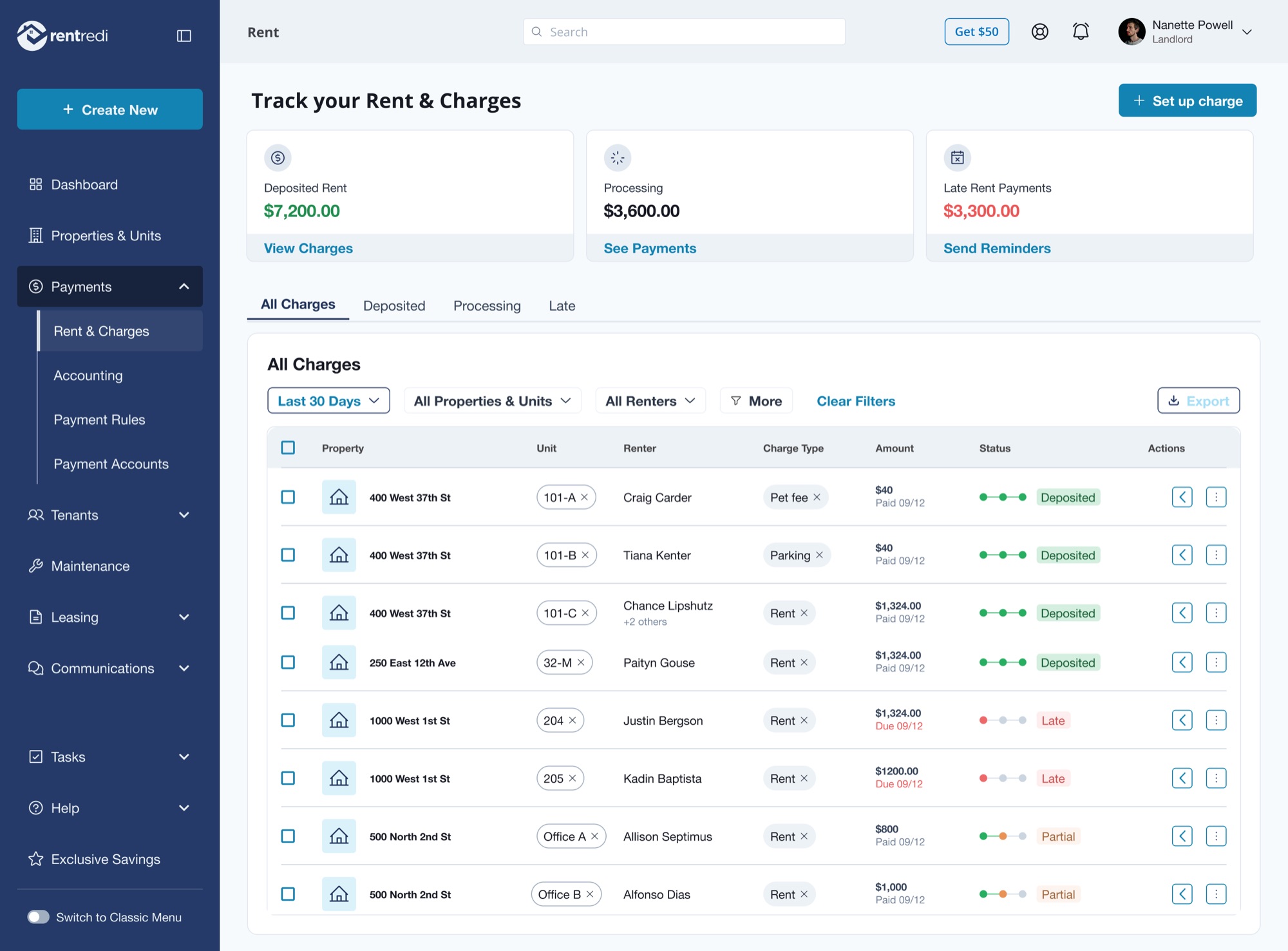
Task: Click the back arrow action for Paityn Gouse
Action: 1182,662
